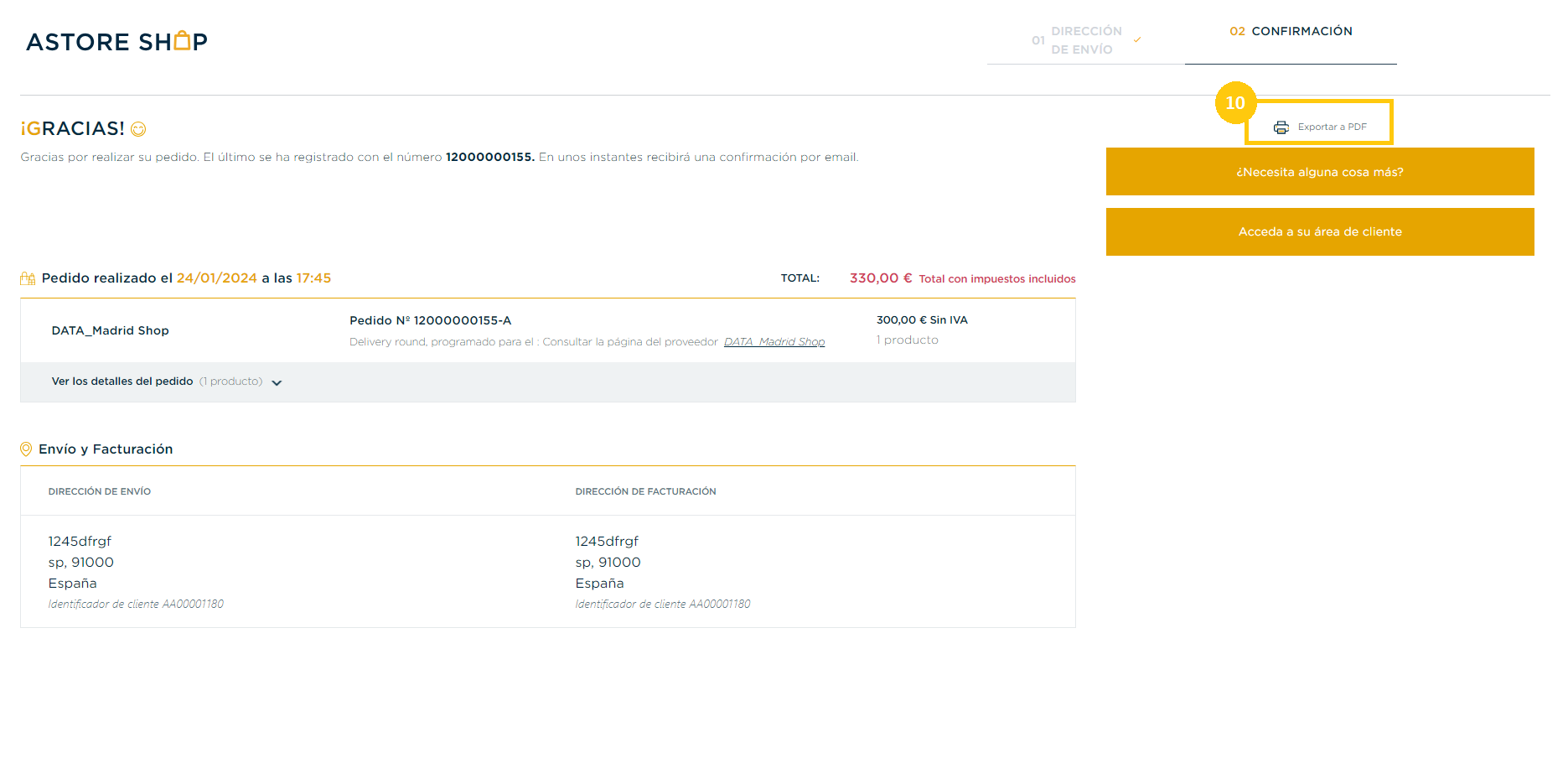Click the order time 17:45

314,278
